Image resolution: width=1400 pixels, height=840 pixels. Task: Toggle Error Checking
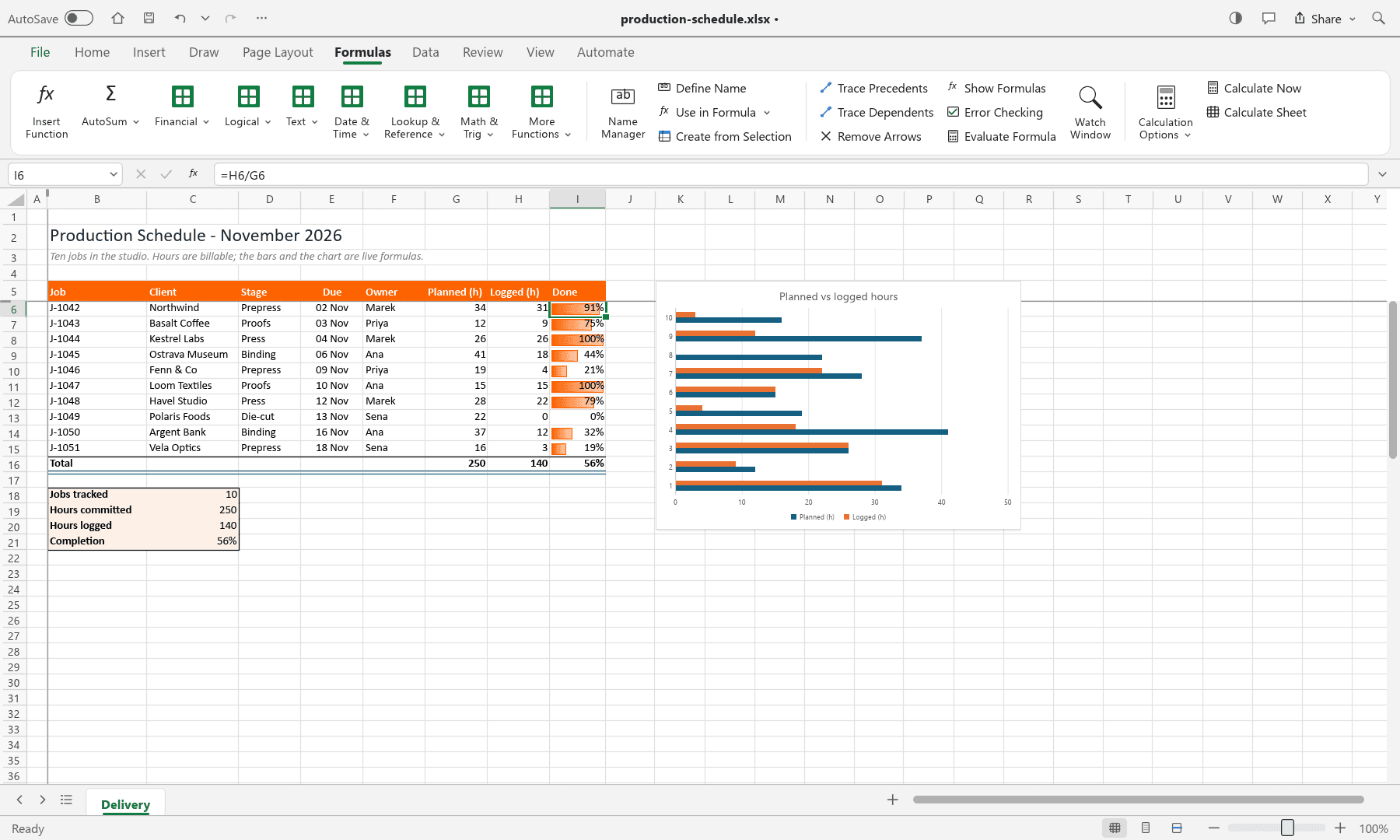(995, 112)
